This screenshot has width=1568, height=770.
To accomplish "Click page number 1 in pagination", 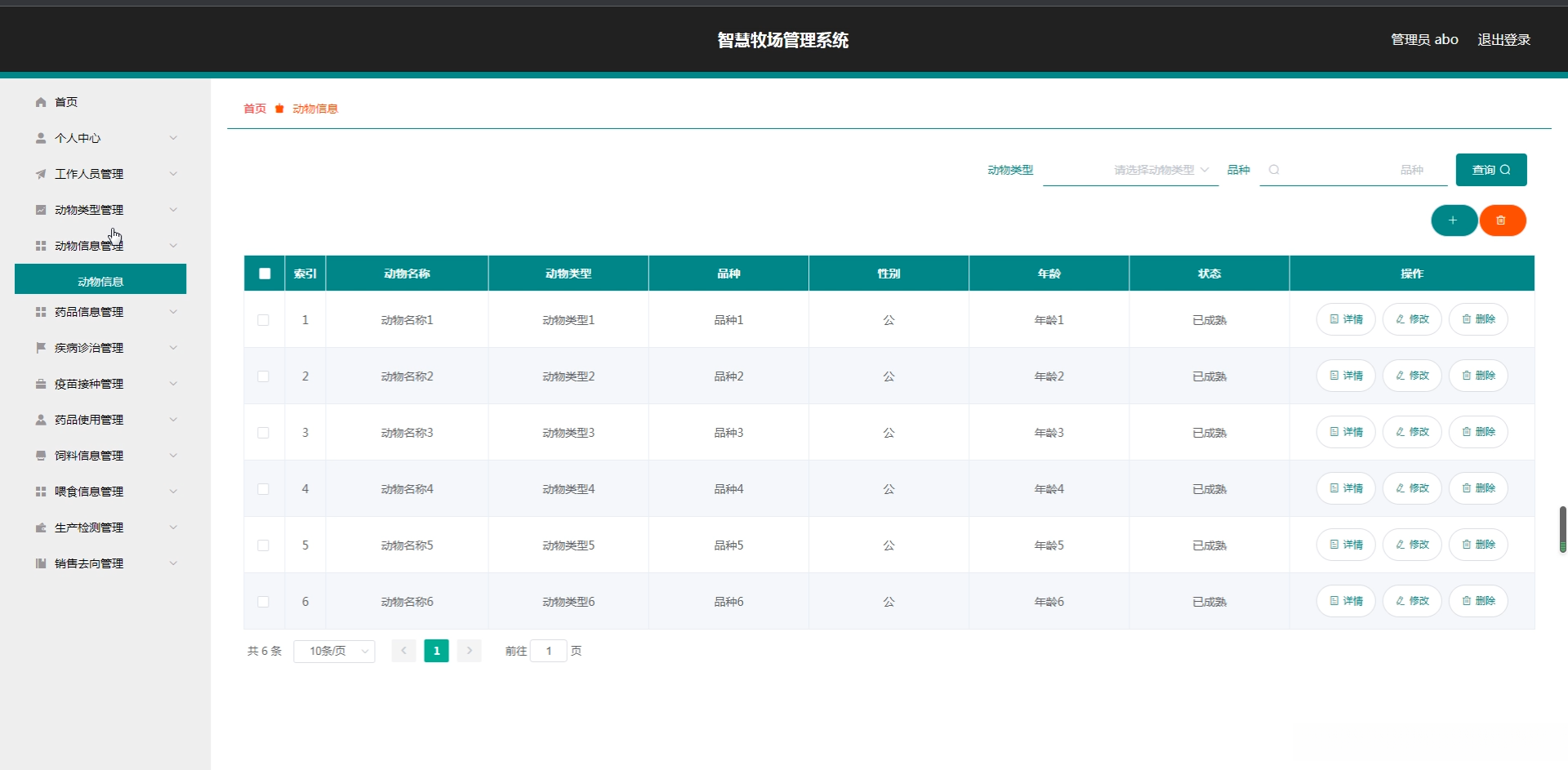I will [436, 651].
